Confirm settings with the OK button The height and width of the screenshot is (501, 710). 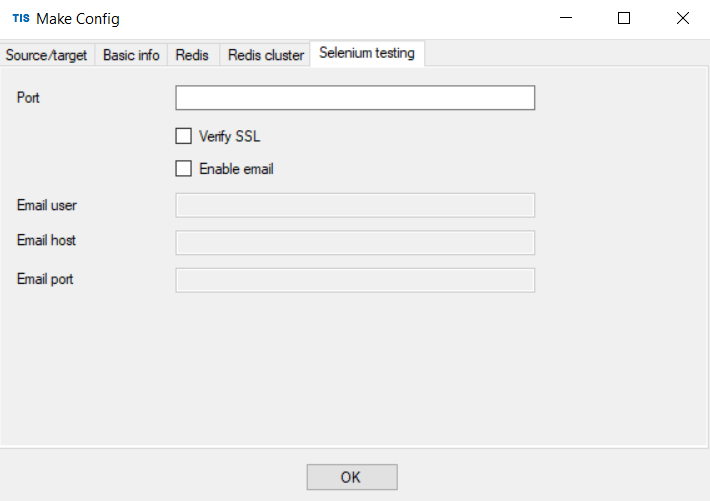(x=352, y=477)
